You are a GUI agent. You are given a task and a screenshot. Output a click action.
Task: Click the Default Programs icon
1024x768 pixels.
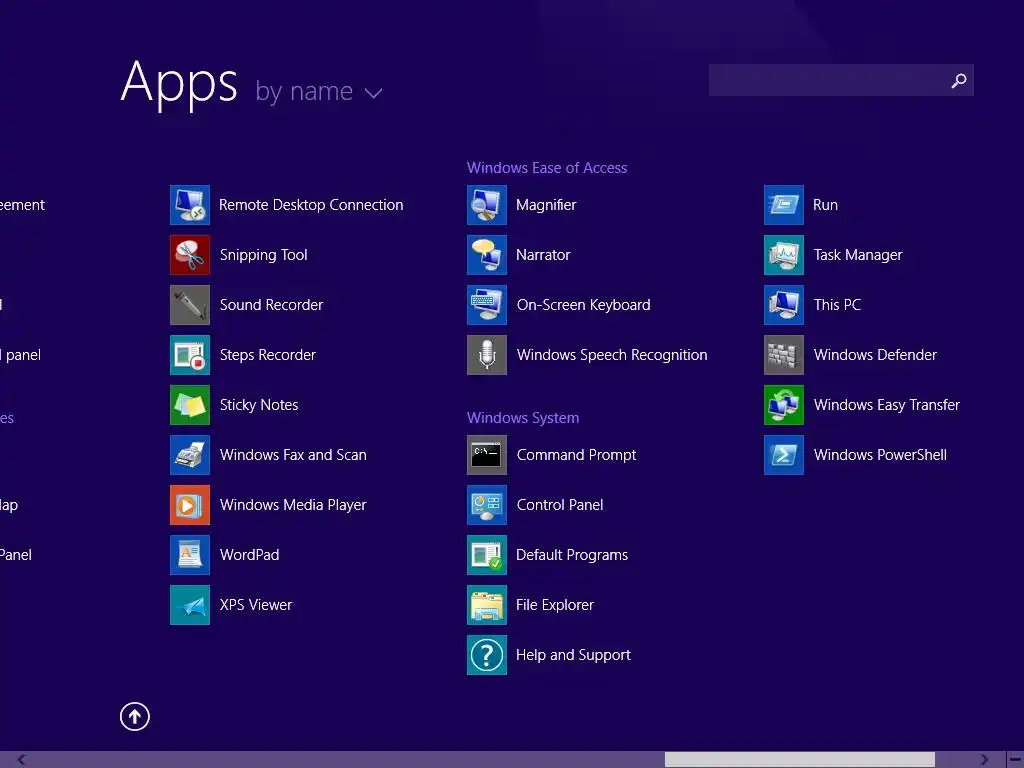pyautogui.click(x=487, y=555)
